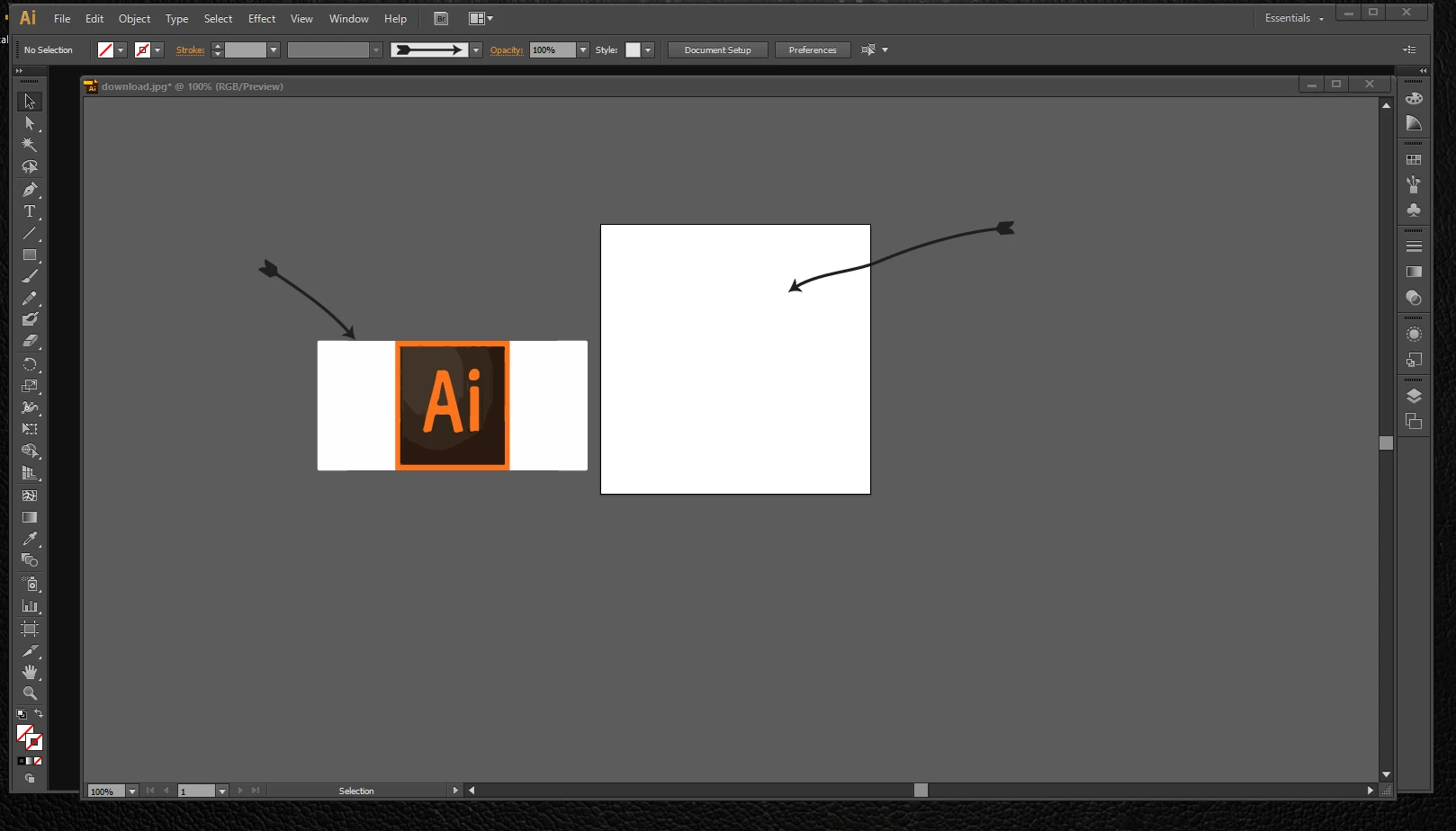Open the Color Guide panel
1456x831 pixels.
click(1414, 123)
